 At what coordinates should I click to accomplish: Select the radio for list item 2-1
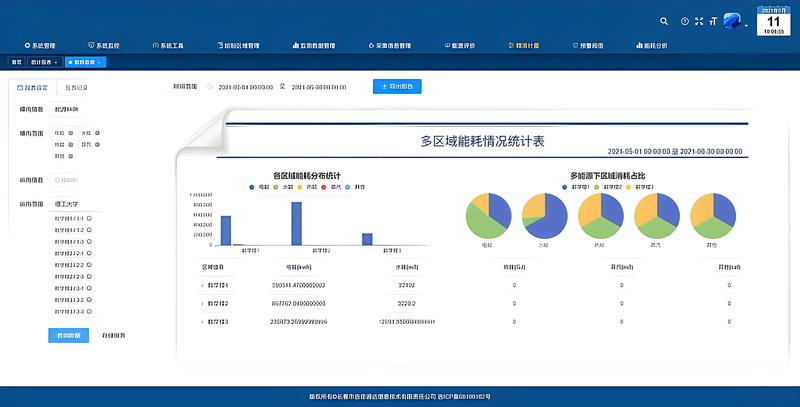[x=89, y=253]
